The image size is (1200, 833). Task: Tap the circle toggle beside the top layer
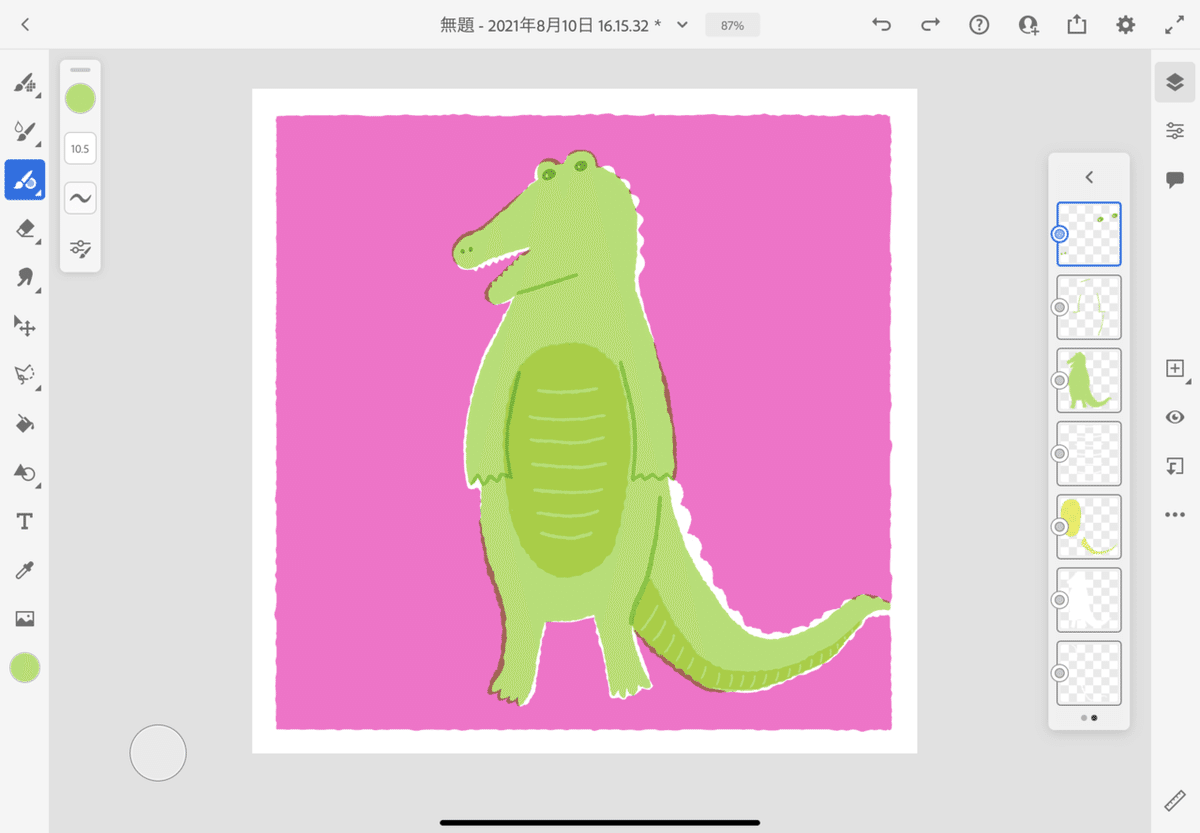[x=1057, y=233]
